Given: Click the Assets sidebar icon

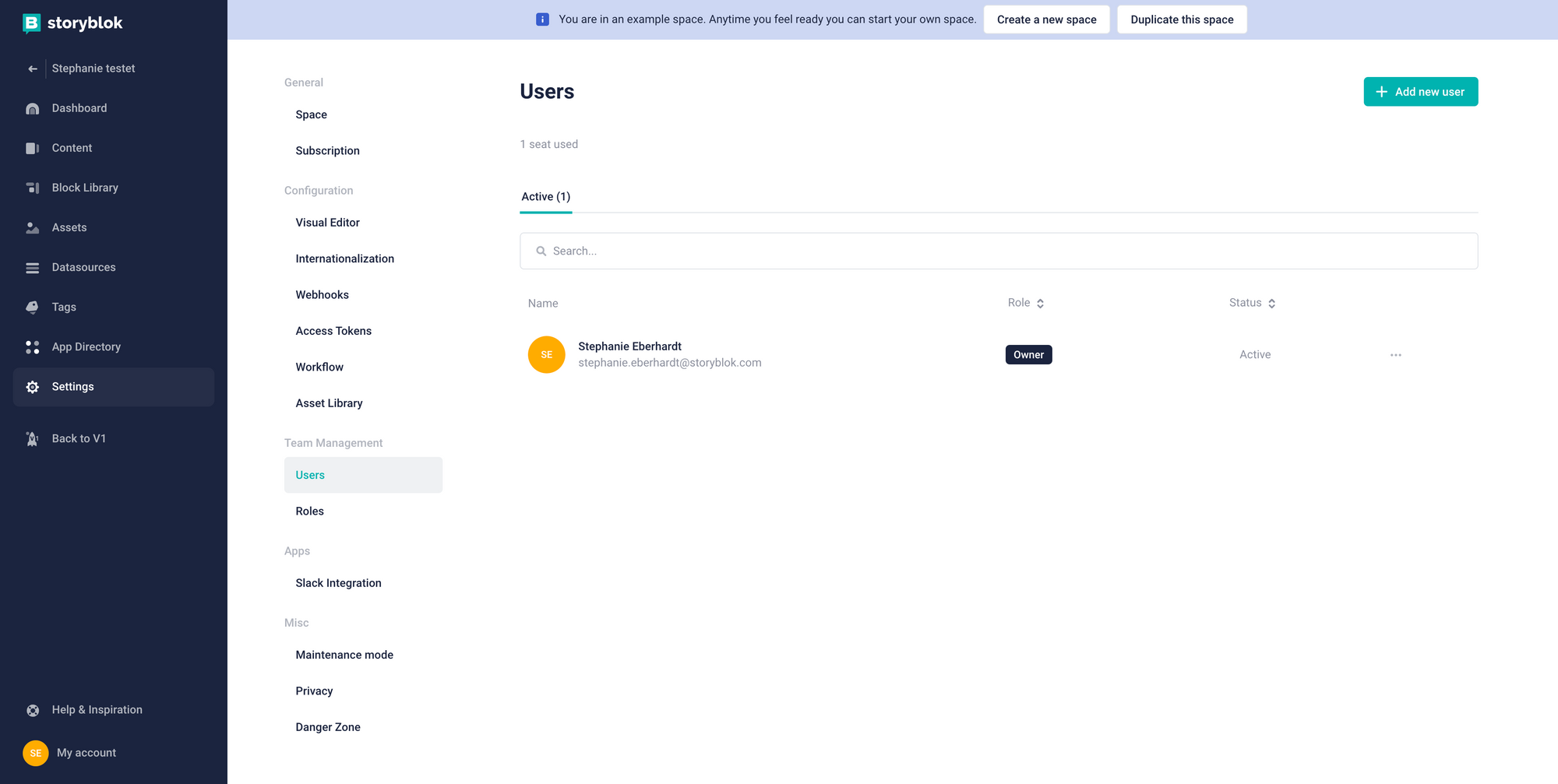Looking at the screenshot, I should point(33,227).
